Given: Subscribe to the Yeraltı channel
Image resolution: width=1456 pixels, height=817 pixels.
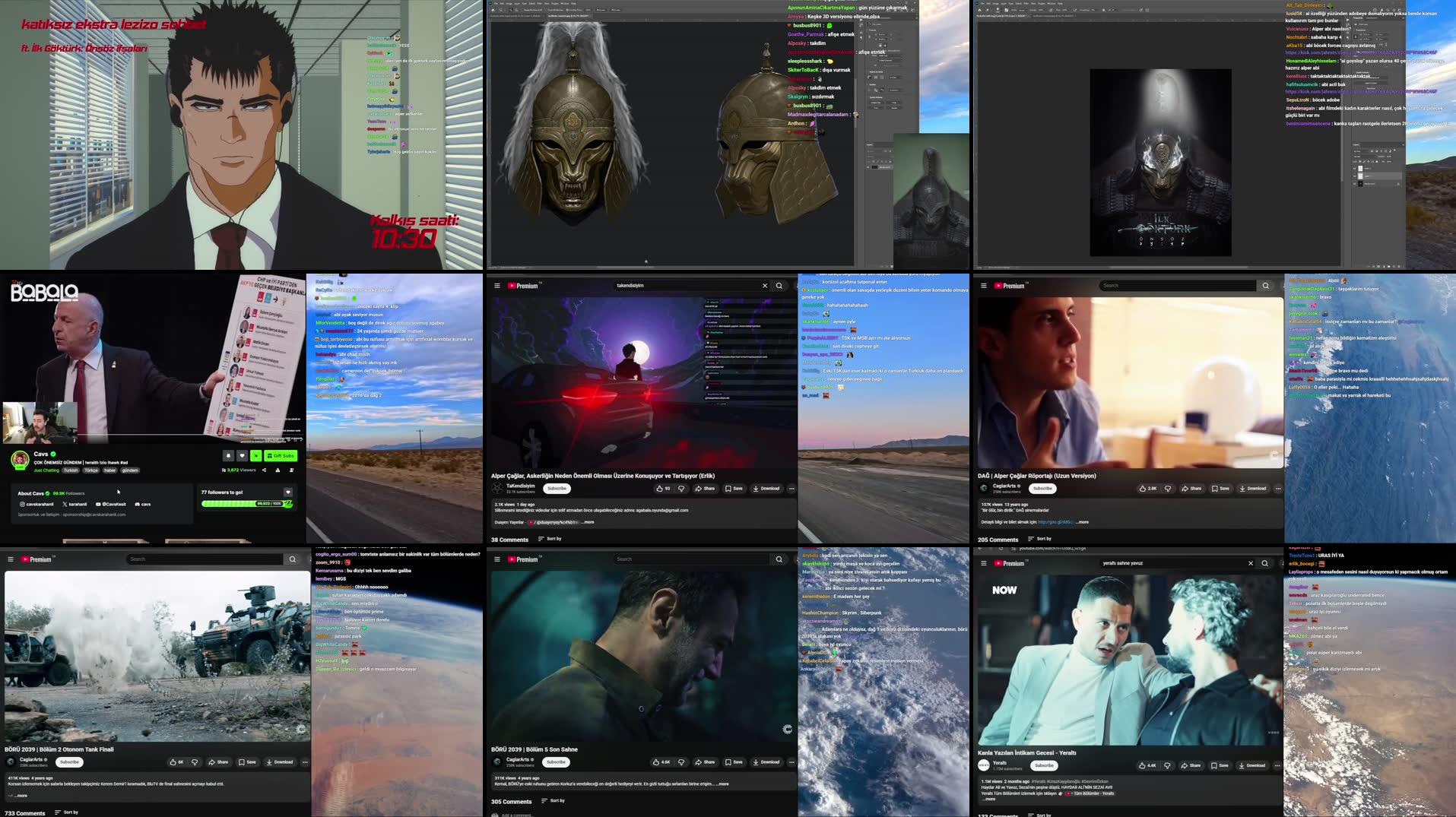Looking at the screenshot, I should [1044, 765].
